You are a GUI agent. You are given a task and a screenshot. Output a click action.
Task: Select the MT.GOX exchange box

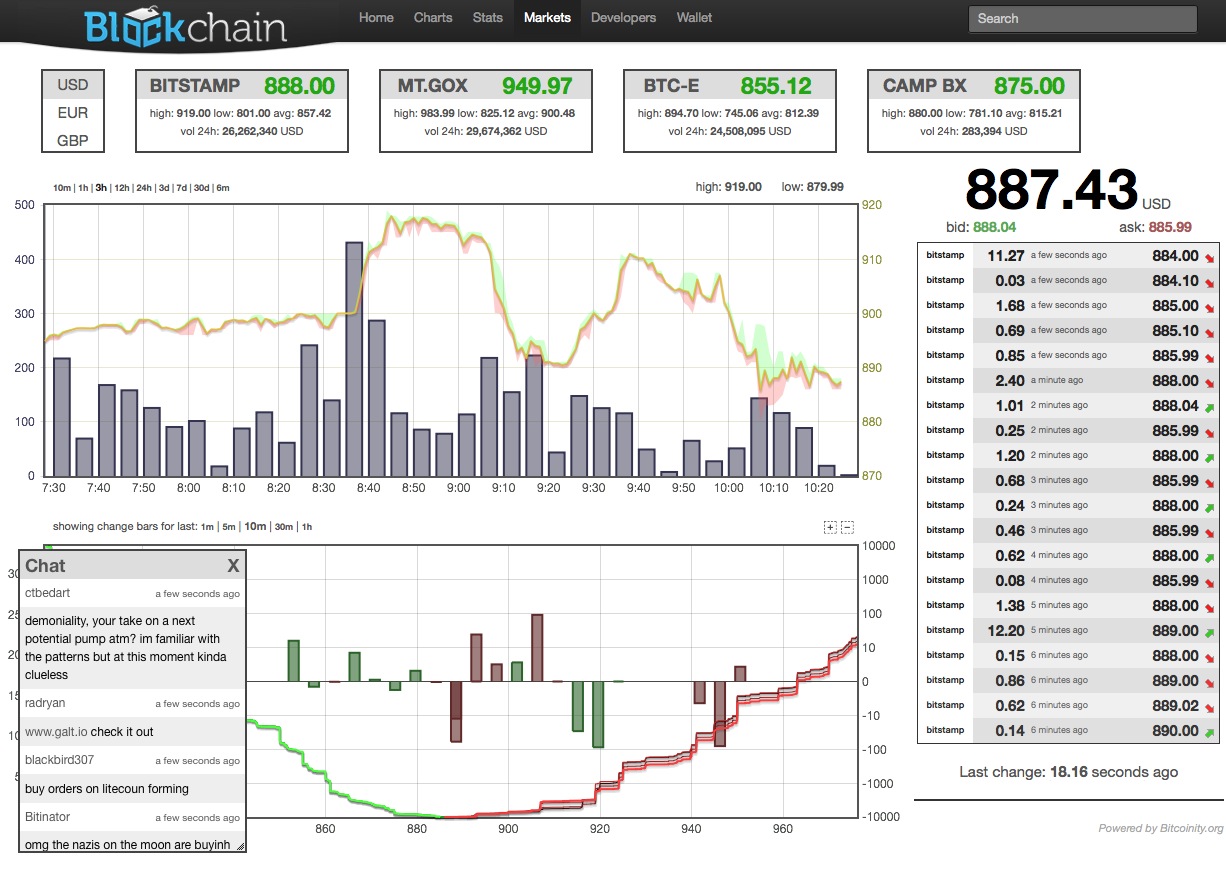[x=486, y=110]
